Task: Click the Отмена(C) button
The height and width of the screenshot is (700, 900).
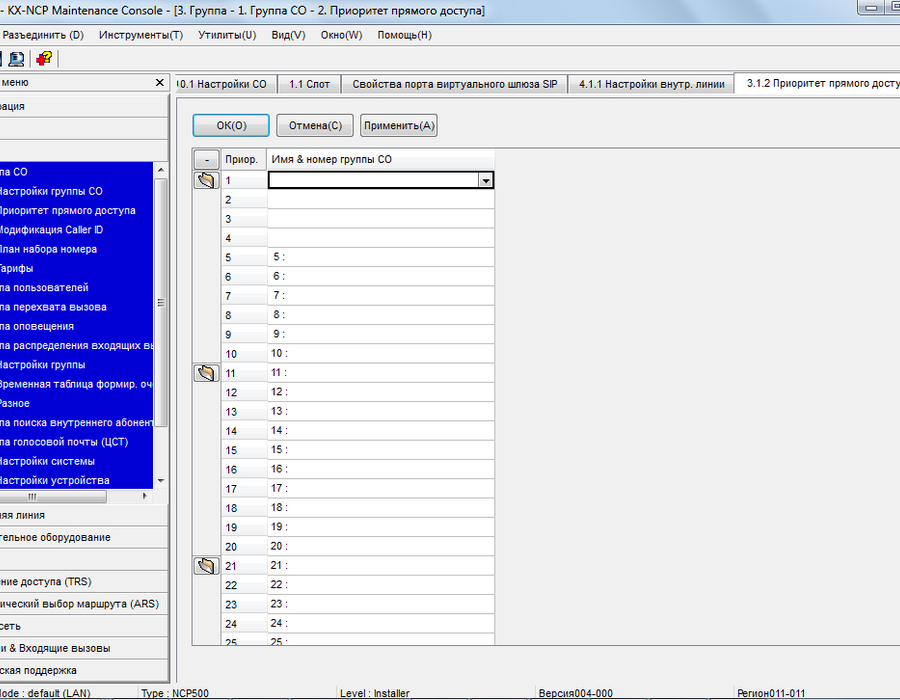Action: coord(315,126)
